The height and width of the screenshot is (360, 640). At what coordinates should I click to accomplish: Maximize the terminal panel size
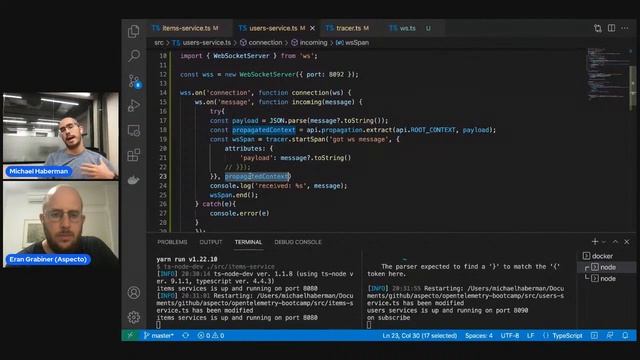point(615,242)
